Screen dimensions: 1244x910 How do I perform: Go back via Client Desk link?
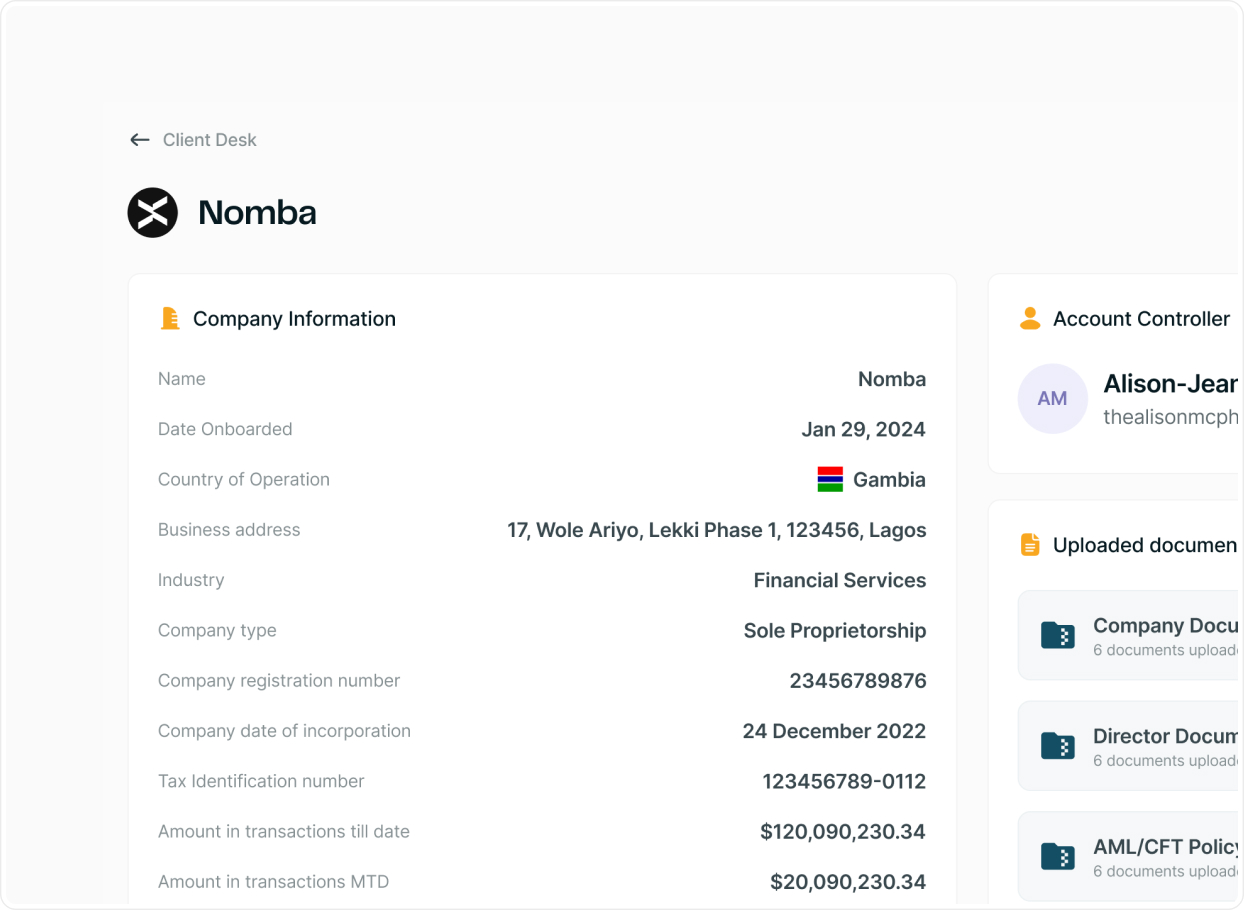pos(210,140)
